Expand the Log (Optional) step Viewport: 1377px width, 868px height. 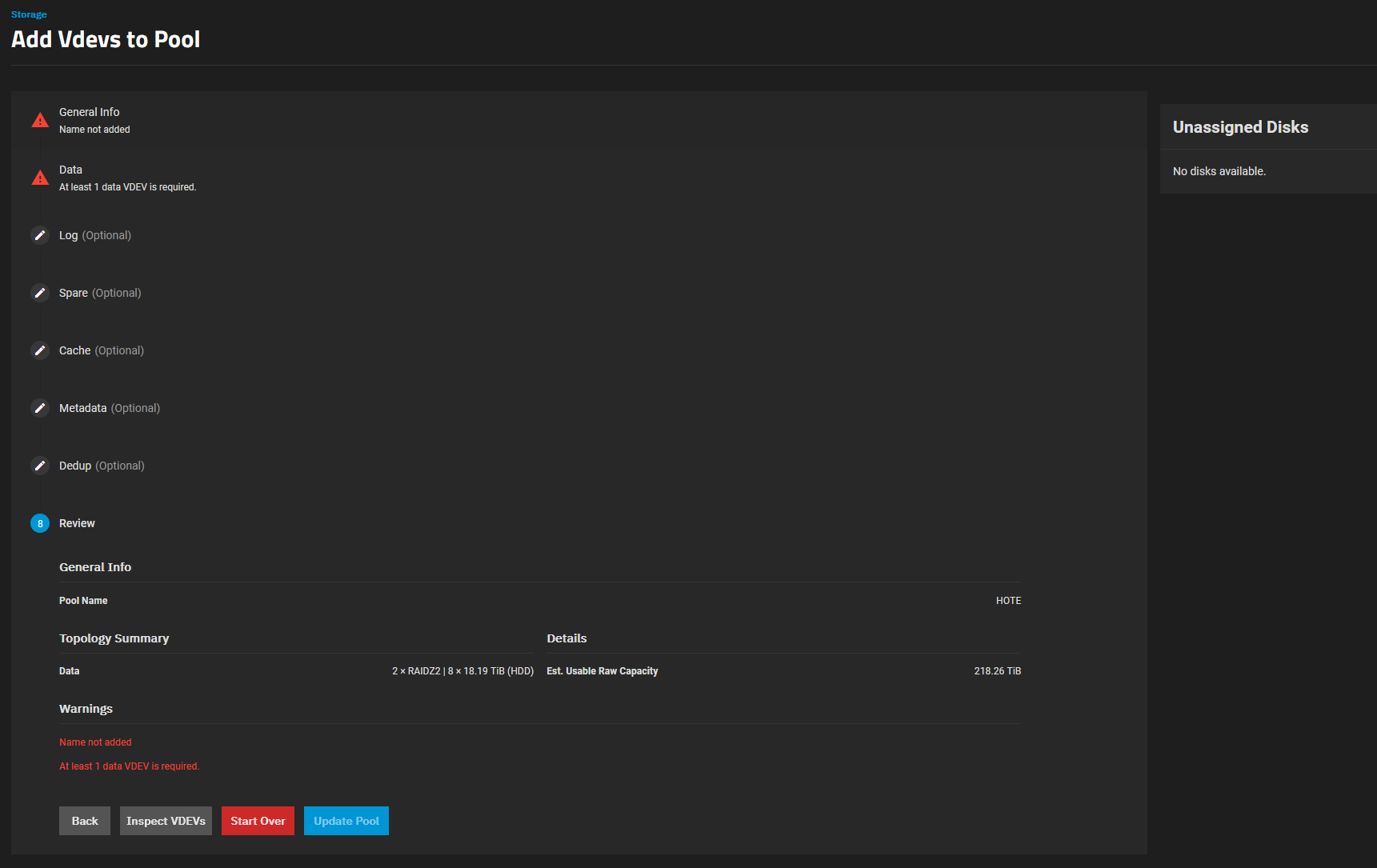point(95,235)
